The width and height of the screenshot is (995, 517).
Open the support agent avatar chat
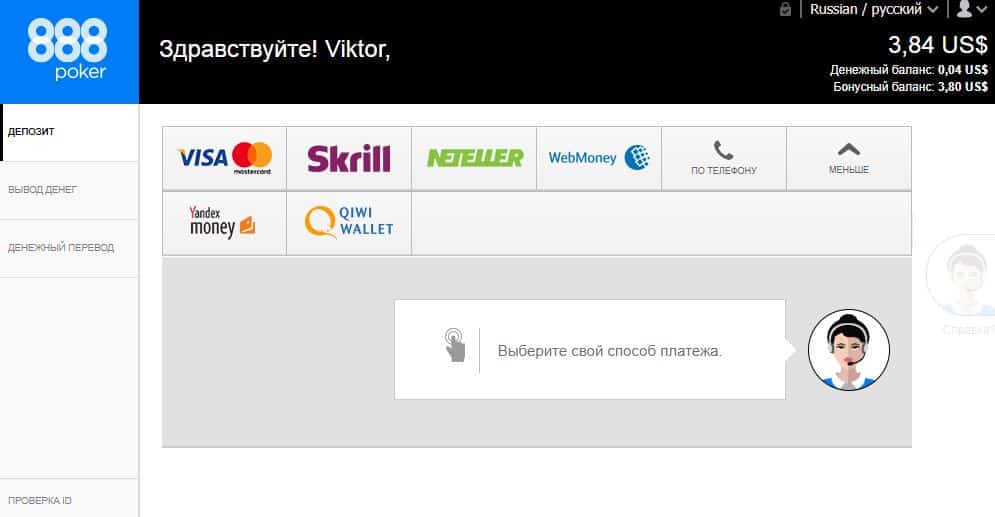[848, 350]
